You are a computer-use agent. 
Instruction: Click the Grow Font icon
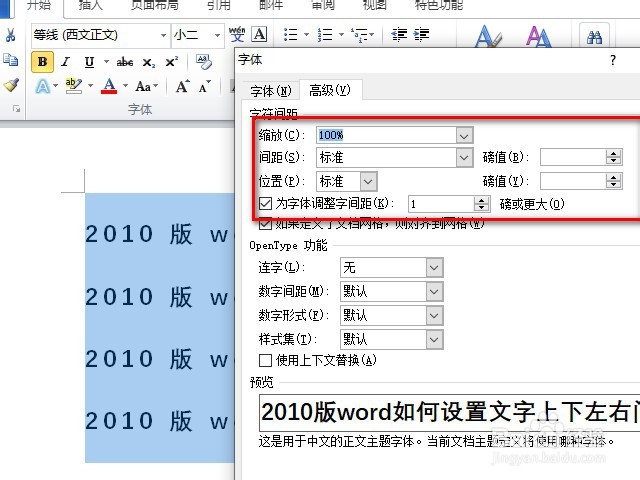click(182, 86)
